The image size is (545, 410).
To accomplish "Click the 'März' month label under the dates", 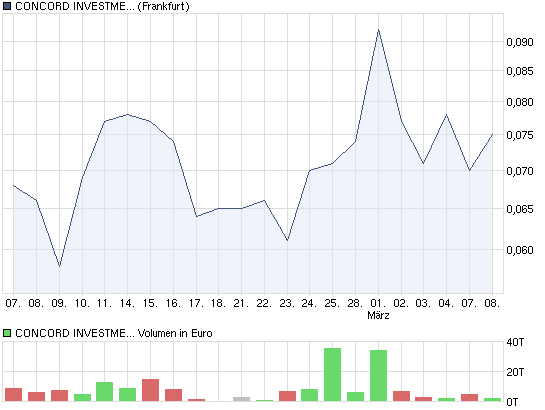I will (x=378, y=315).
